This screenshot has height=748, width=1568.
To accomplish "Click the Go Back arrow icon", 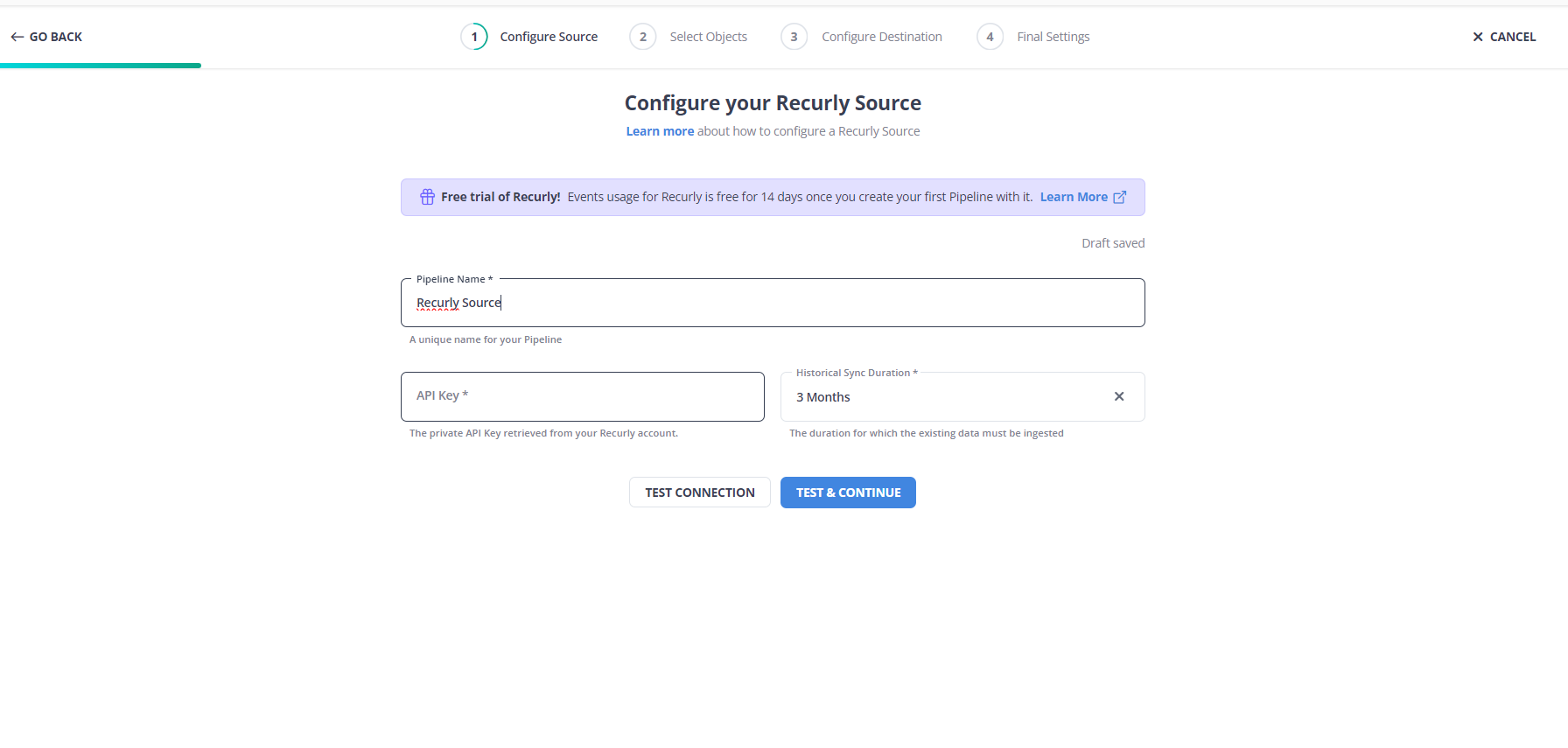I will coord(17,37).
